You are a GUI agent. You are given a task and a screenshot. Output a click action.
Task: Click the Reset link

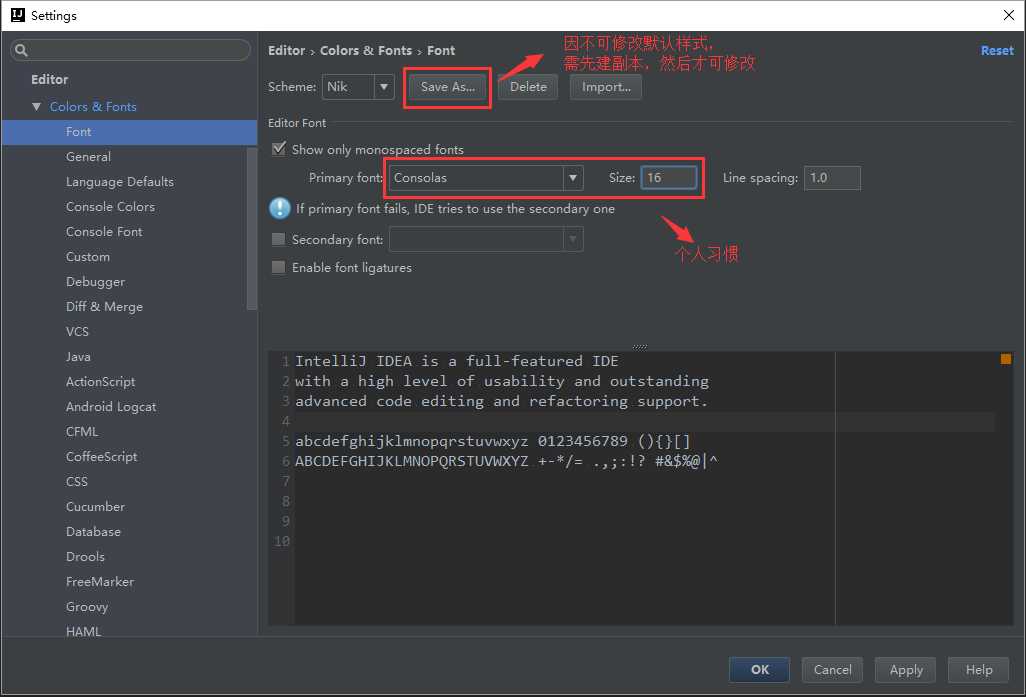(x=997, y=50)
